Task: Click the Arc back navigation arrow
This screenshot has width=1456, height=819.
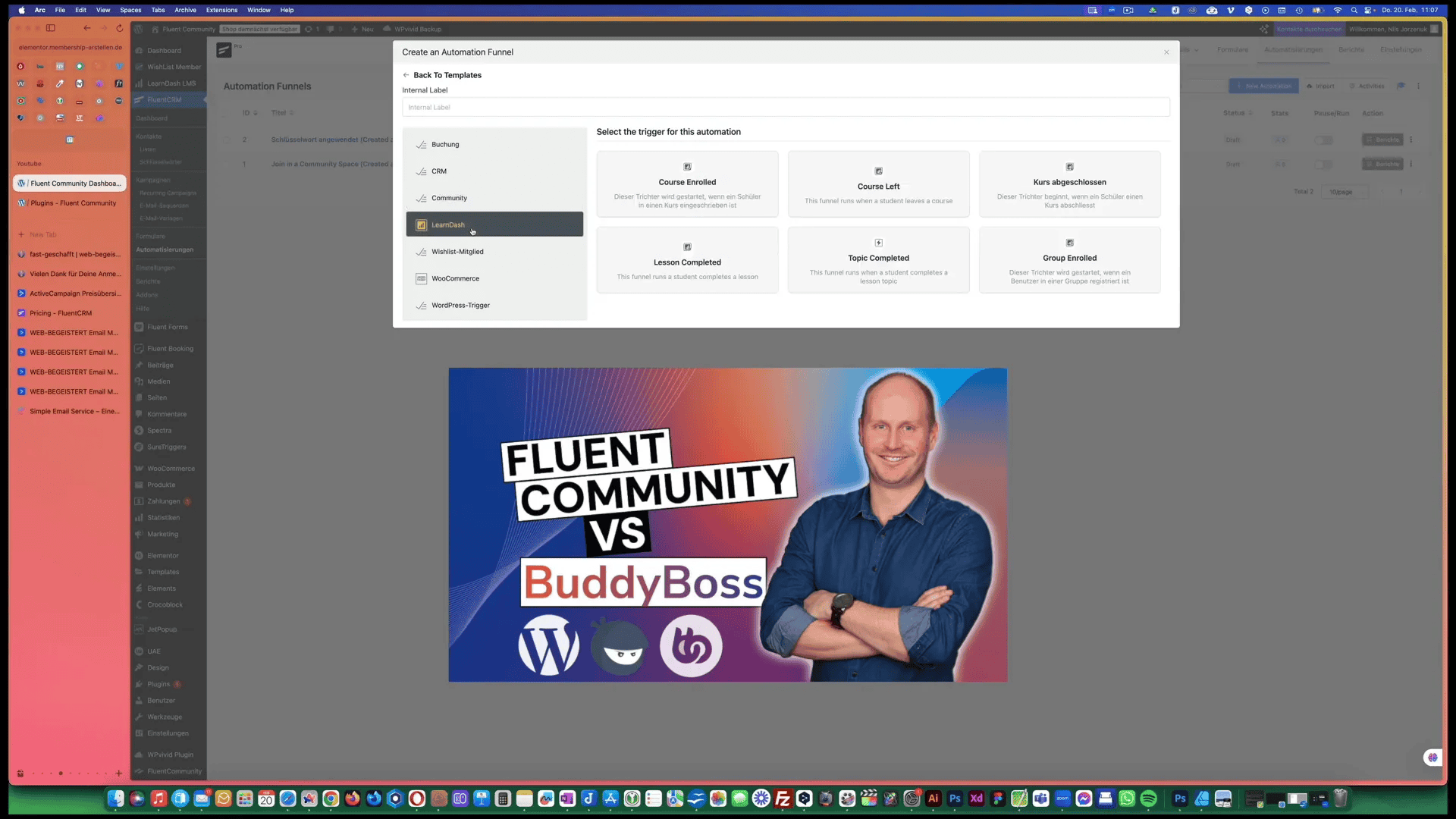Action: 87,28
